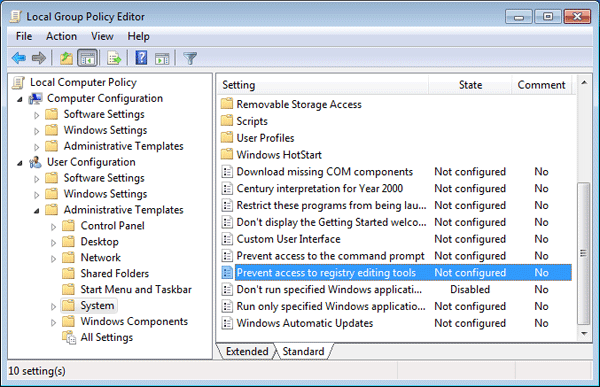
Task: Select 'Run only specified Windows applicatio...' row
Action: tap(396, 306)
